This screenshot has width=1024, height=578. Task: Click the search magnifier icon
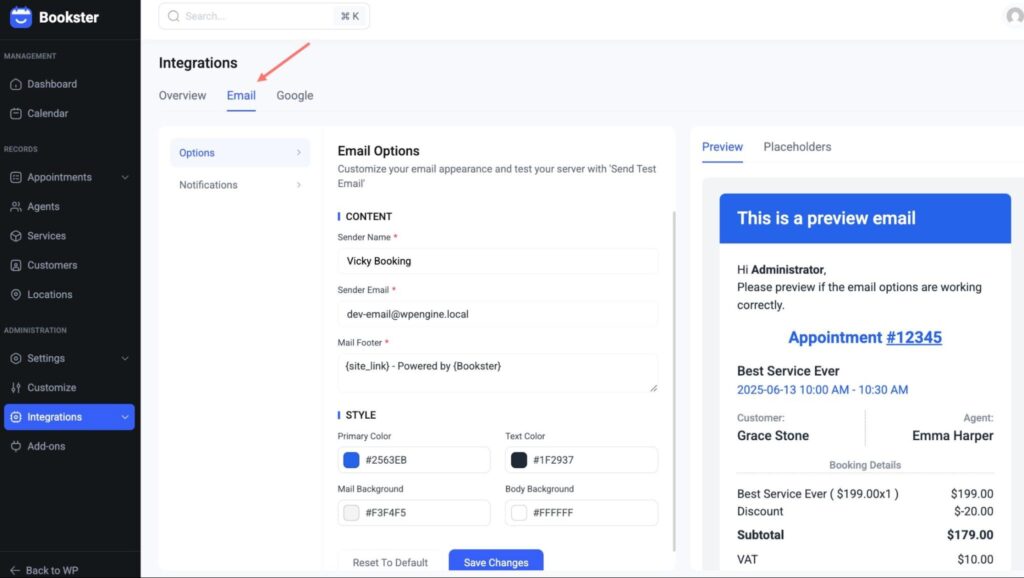pyautogui.click(x=173, y=16)
